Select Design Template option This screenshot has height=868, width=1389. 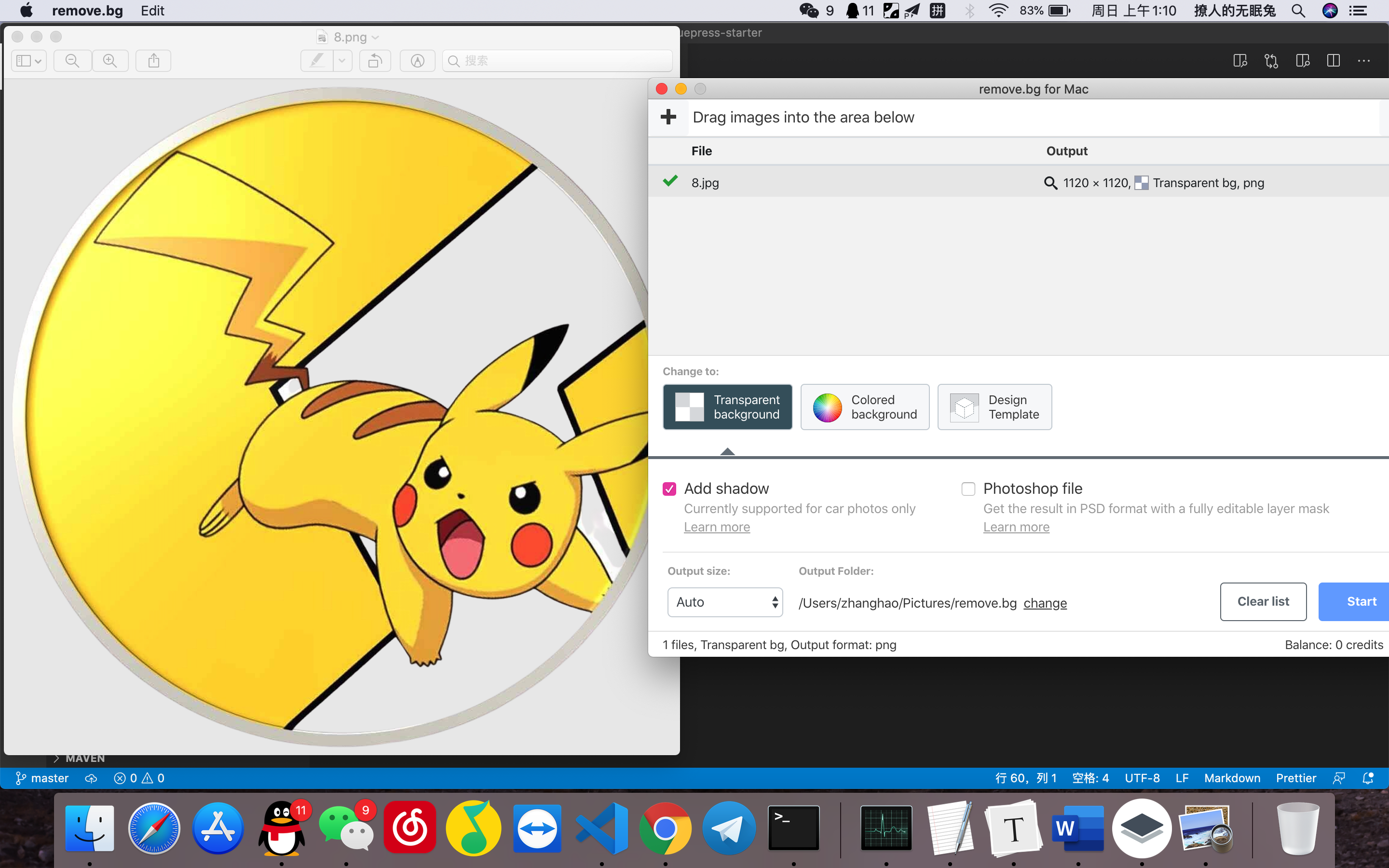994,407
